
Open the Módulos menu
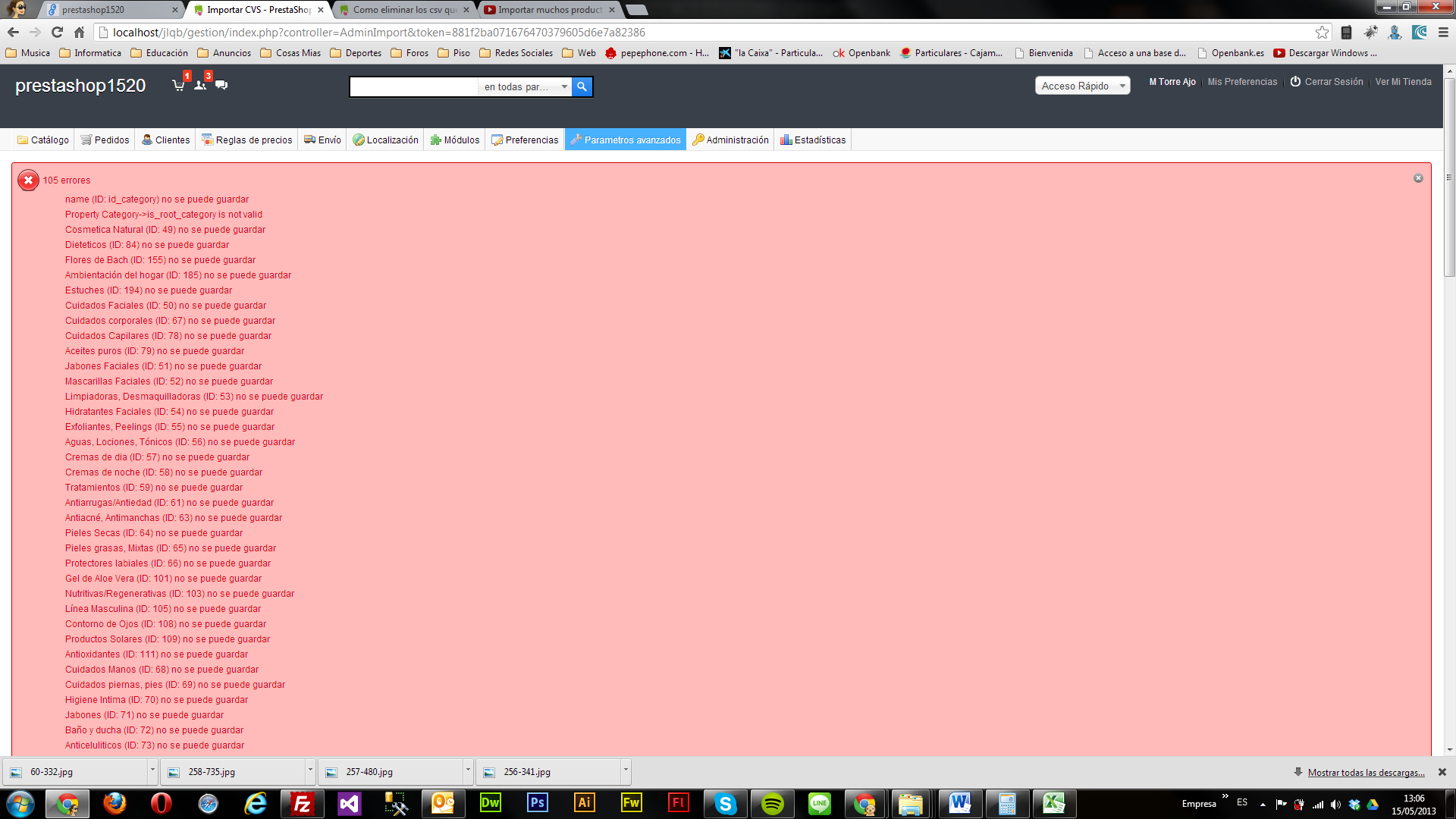click(x=455, y=140)
